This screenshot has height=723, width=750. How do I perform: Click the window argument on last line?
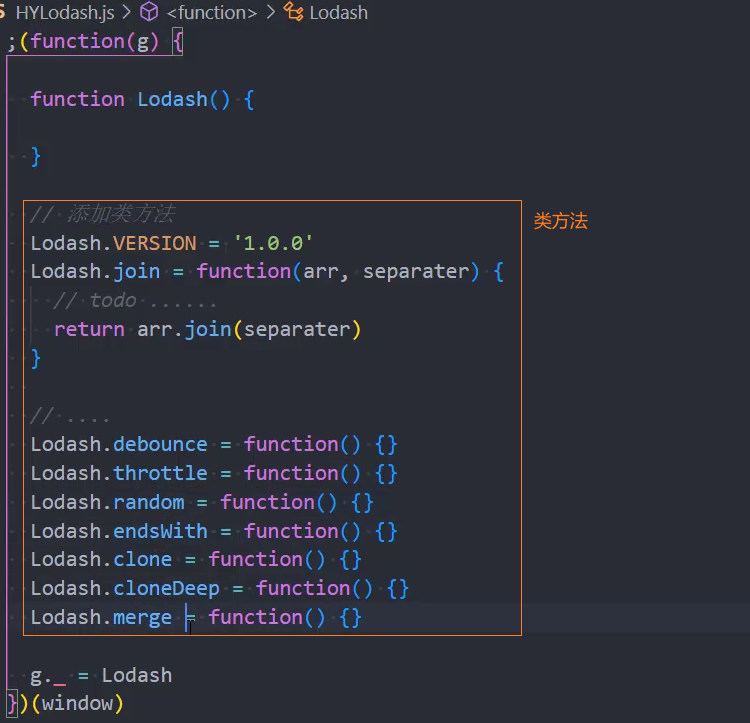pyautogui.click(x=78, y=704)
